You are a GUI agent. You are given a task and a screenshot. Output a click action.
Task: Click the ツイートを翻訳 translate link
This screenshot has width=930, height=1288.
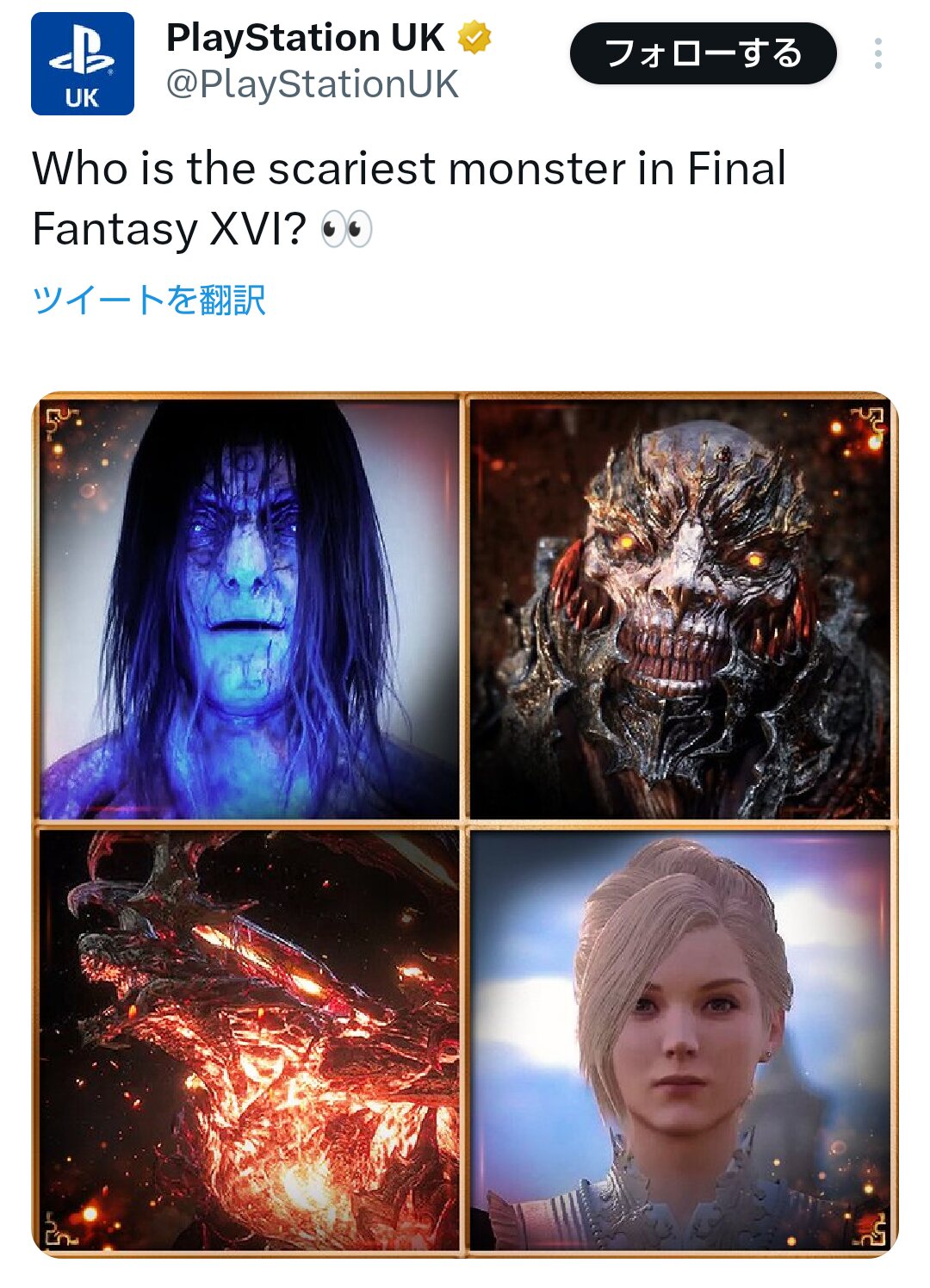[x=149, y=300]
